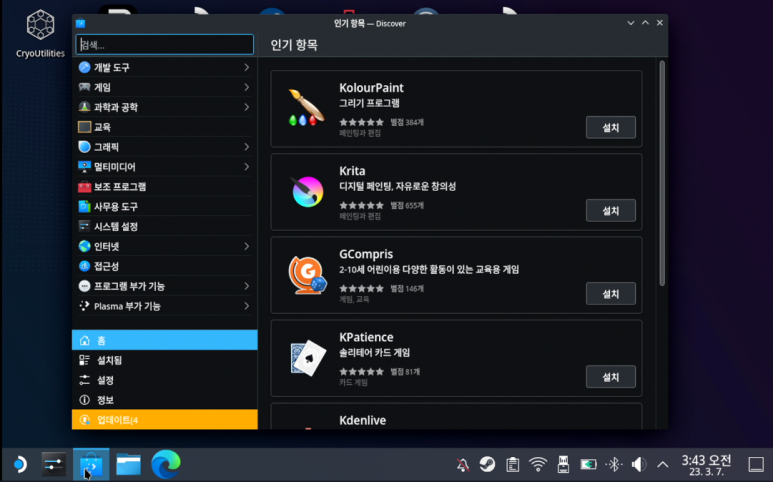The image size is (773, 482).
Task: Click the KPatience card app icon
Action: point(308,358)
